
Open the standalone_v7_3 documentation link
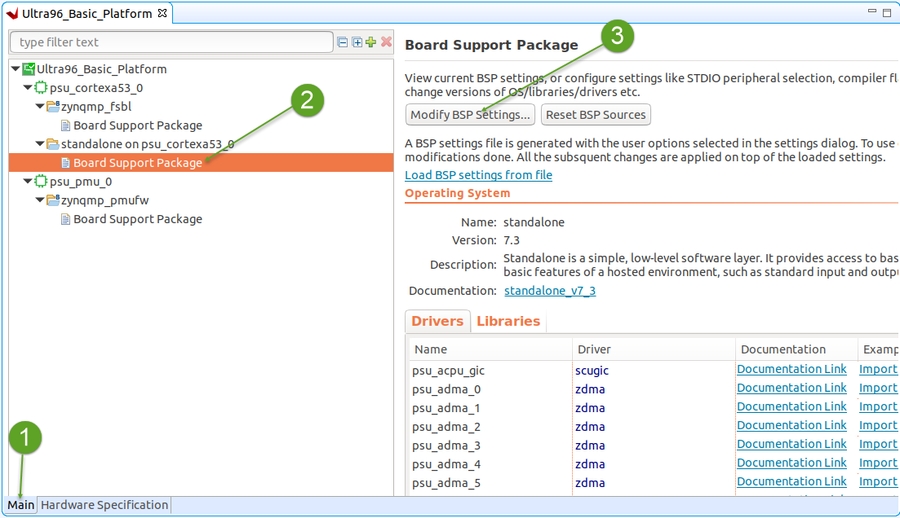(x=549, y=291)
